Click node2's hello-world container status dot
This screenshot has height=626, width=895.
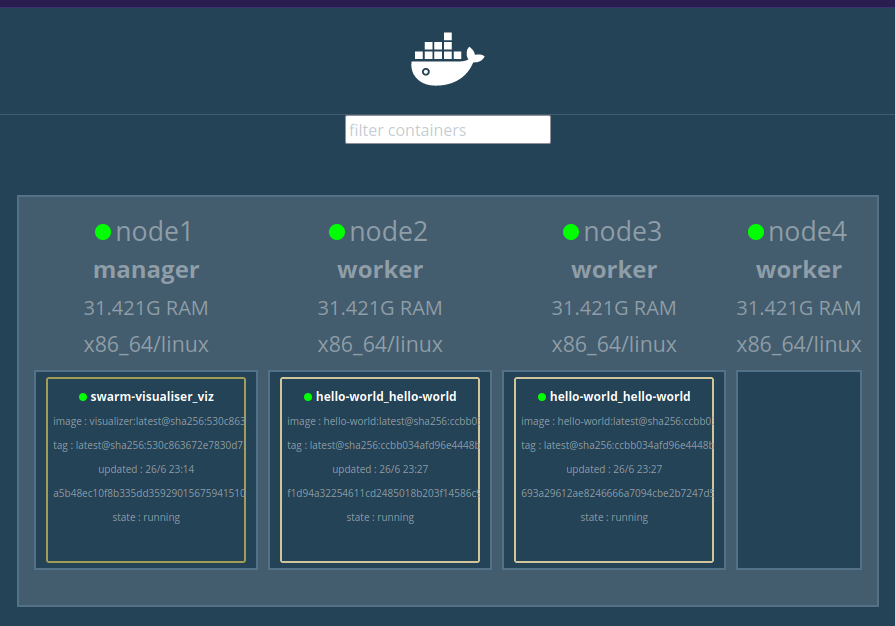tap(308, 397)
